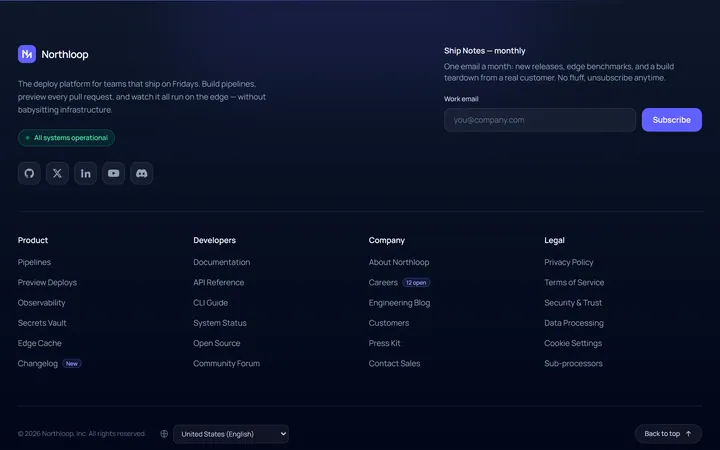Screen dimensions: 720x450
Task: Click the Back to top arrow button
Action: tap(668, 433)
